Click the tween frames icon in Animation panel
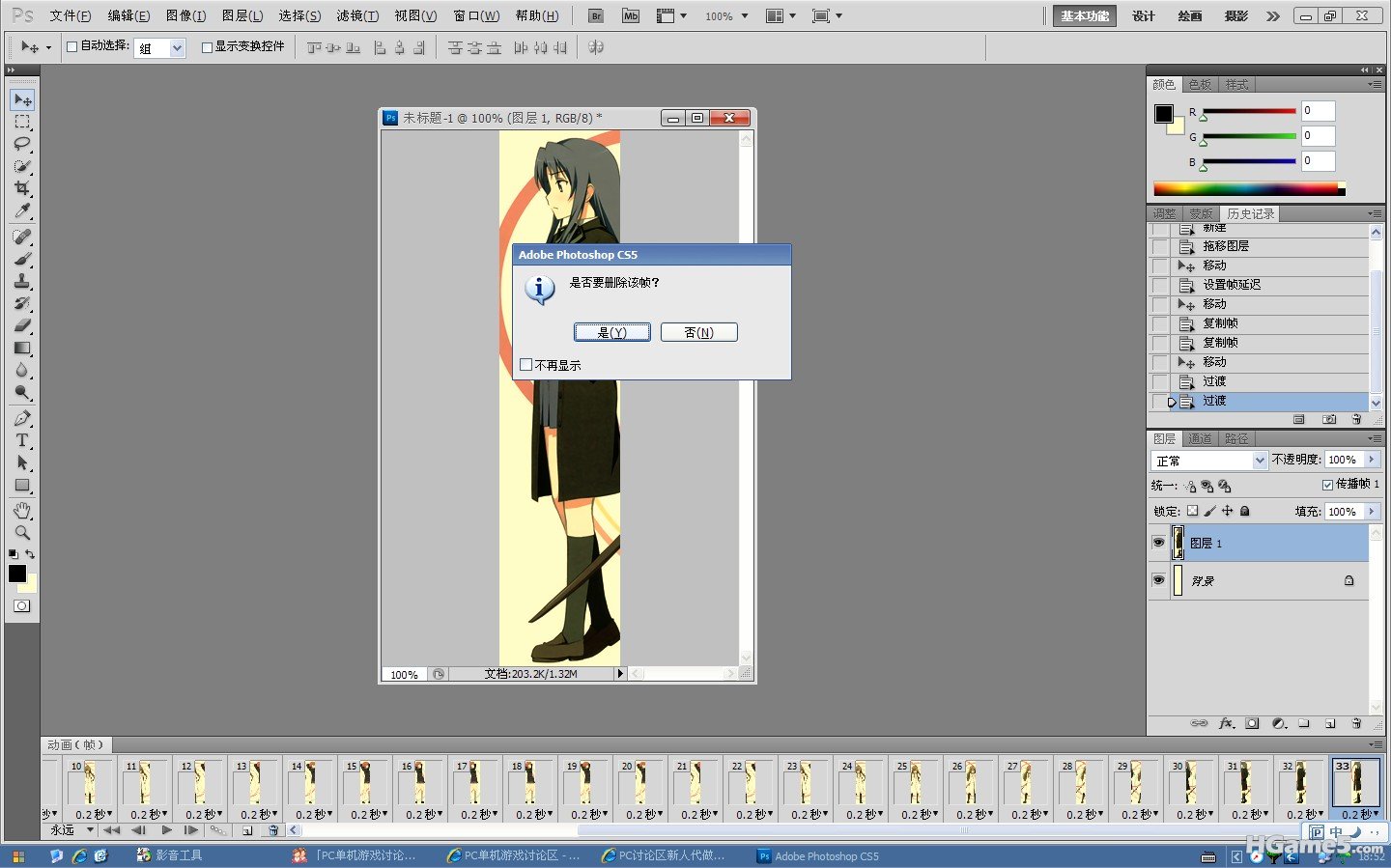Image resolution: width=1391 pixels, height=868 pixels. click(218, 830)
